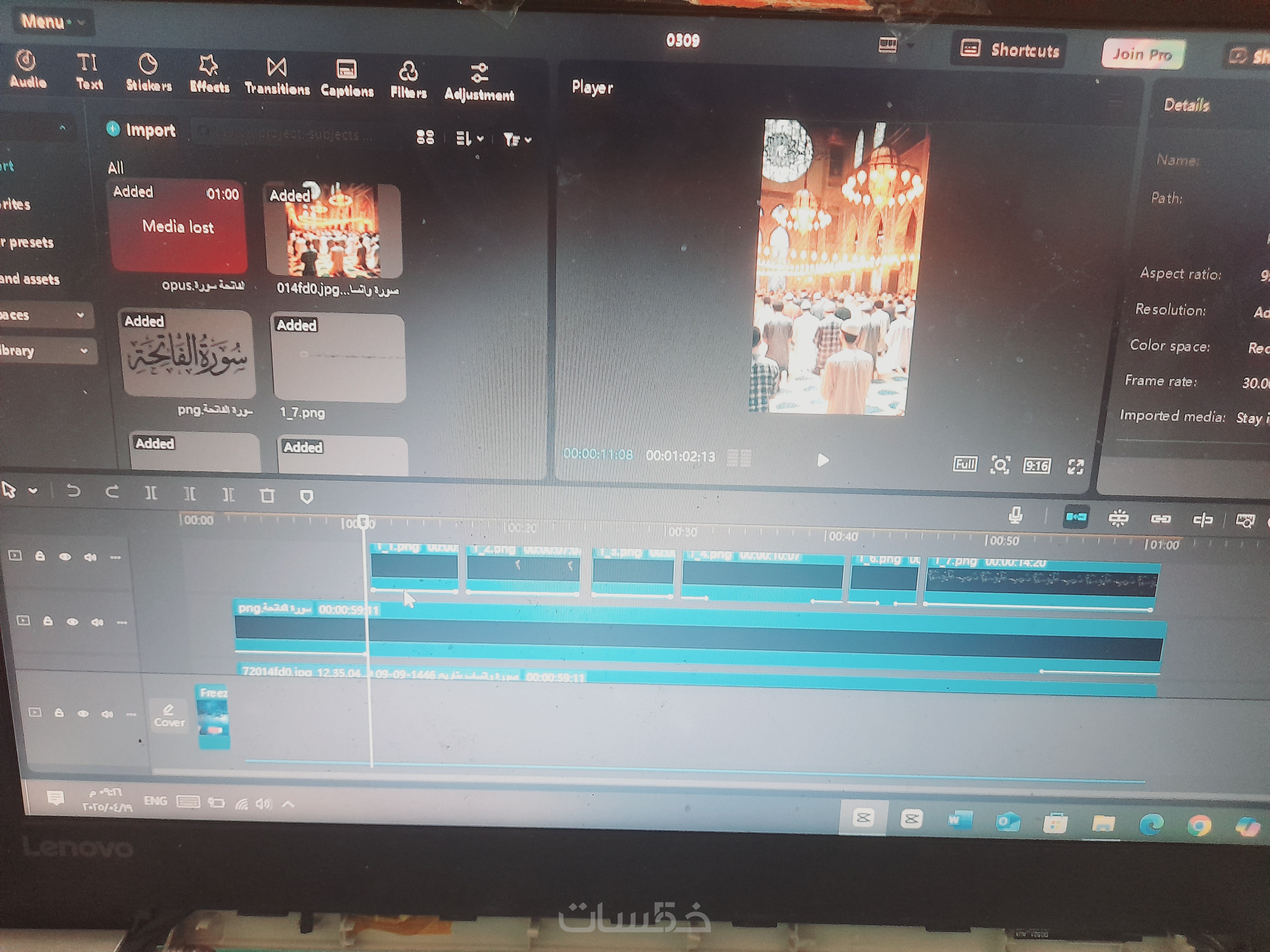Open fullscreen preview with expand icon
1270x952 pixels.
1075,466
